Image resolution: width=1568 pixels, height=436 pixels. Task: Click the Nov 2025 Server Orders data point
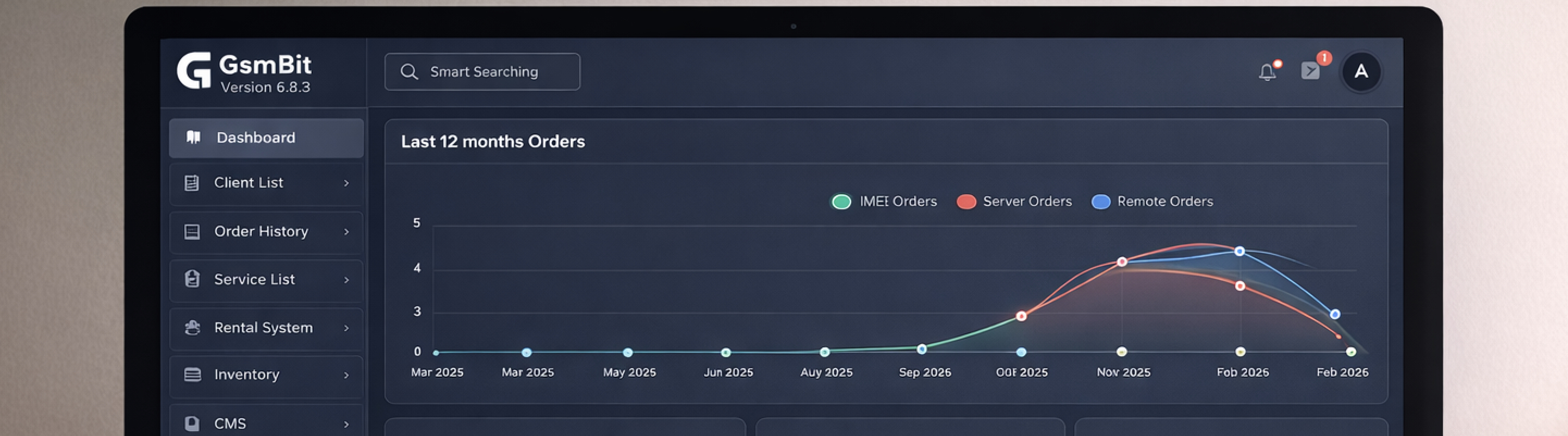point(1122,262)
